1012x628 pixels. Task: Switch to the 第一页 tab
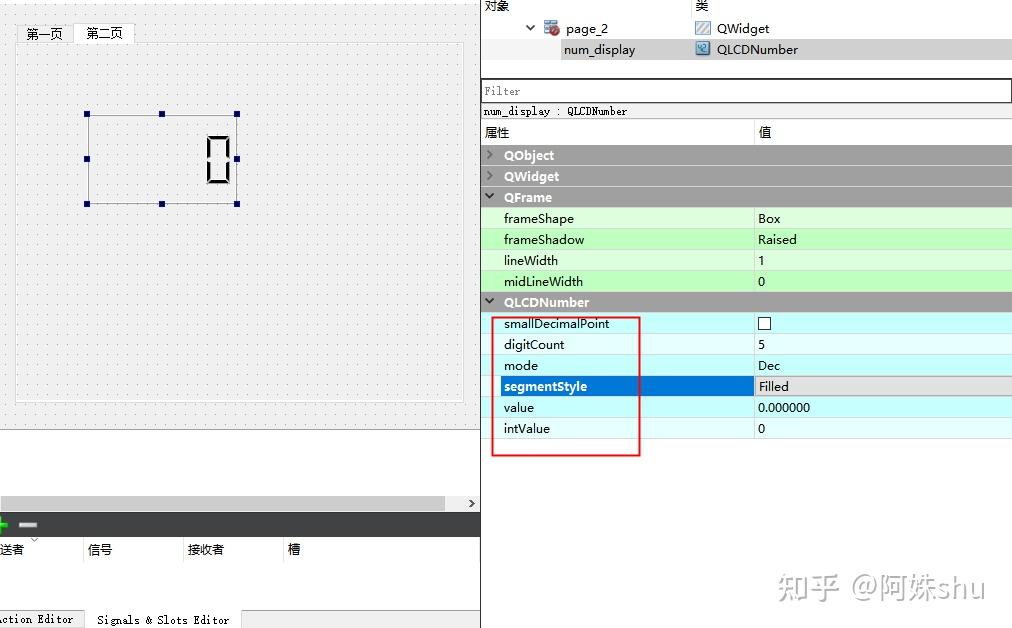[43, 32]
